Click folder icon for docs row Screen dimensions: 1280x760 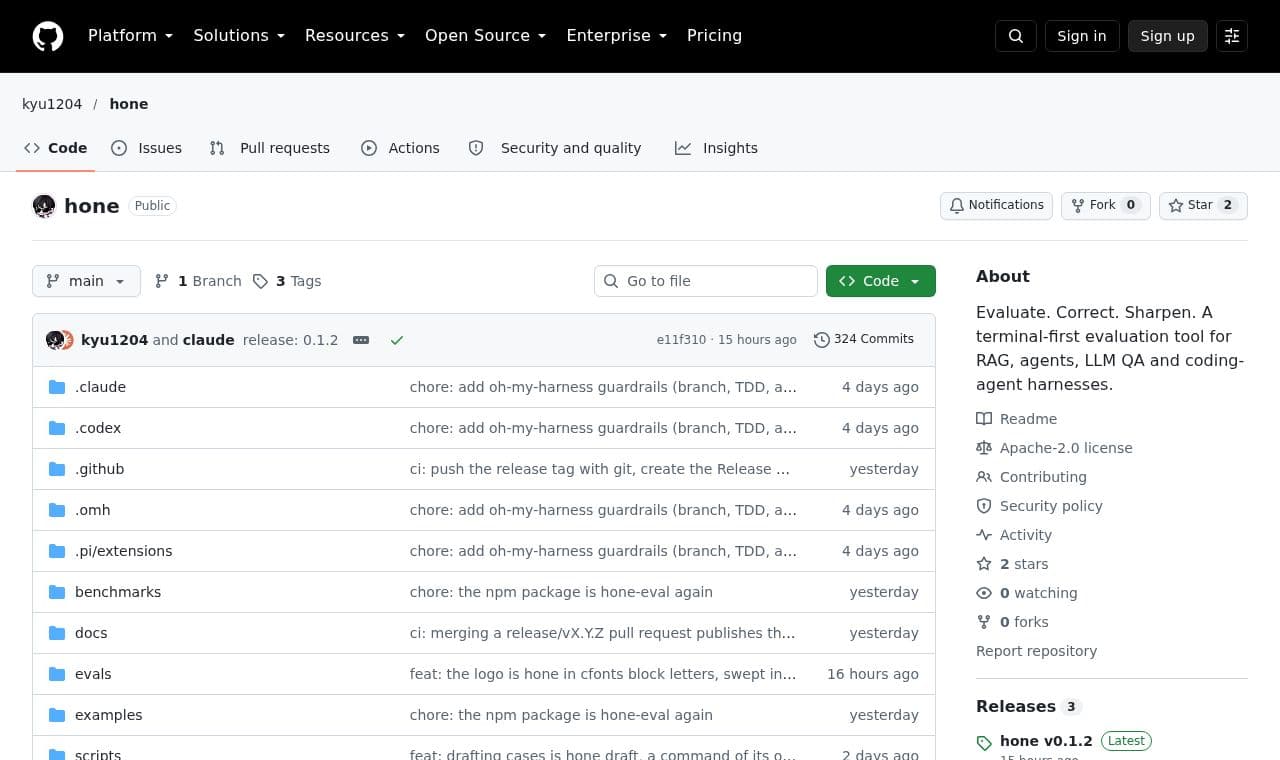[57, 633]
